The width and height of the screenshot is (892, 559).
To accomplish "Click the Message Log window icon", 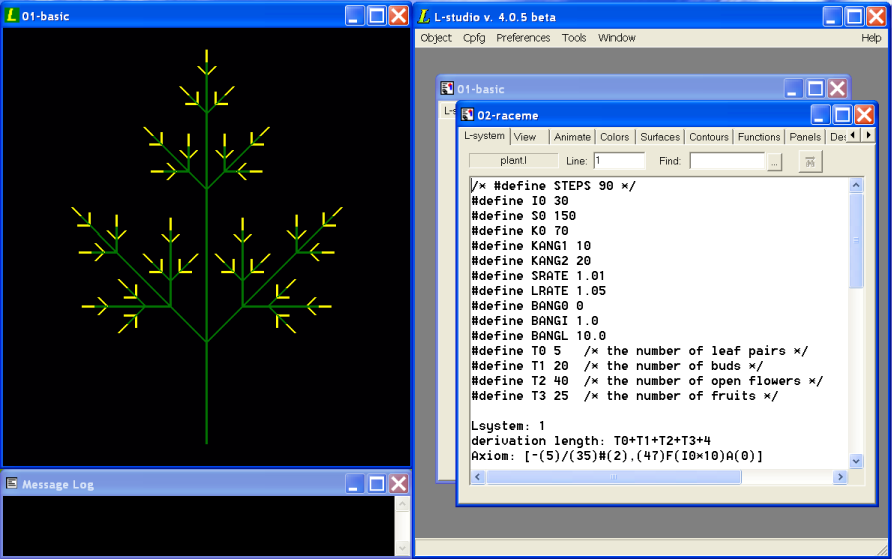I will pyautogui.click(x=11, y=483).
